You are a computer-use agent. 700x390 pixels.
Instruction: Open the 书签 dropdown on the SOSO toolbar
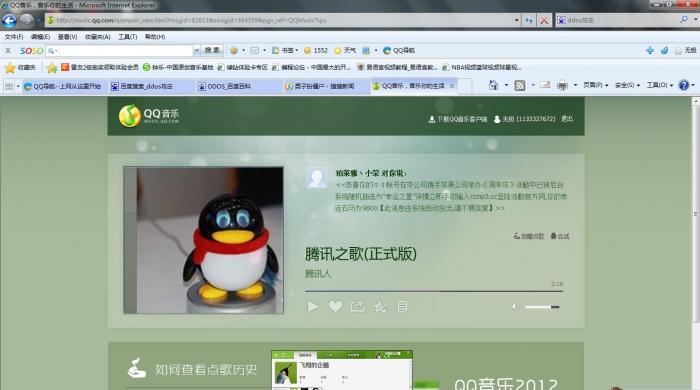[285, 50]
